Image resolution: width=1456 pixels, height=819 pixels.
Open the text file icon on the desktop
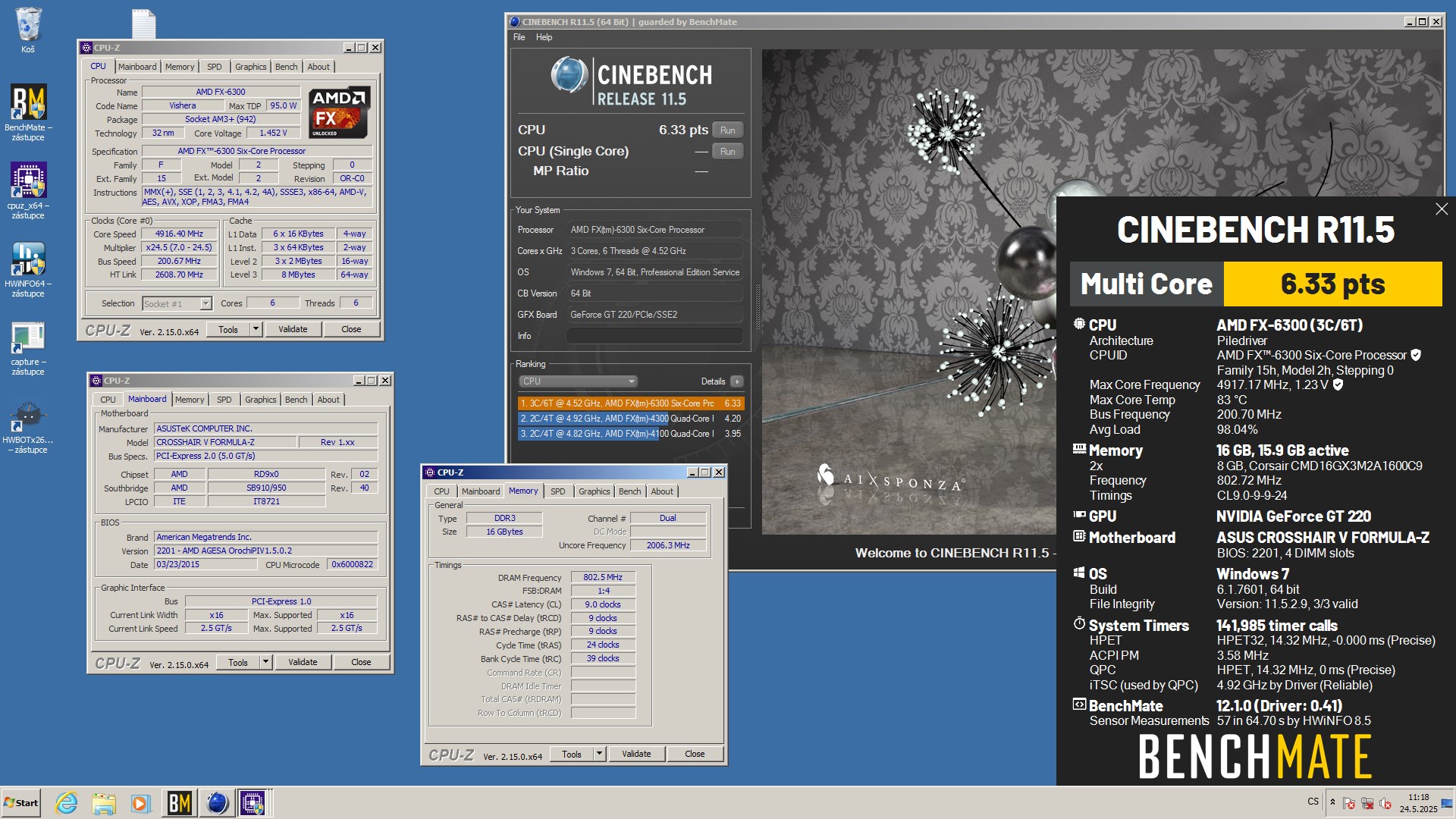point(143,23)
